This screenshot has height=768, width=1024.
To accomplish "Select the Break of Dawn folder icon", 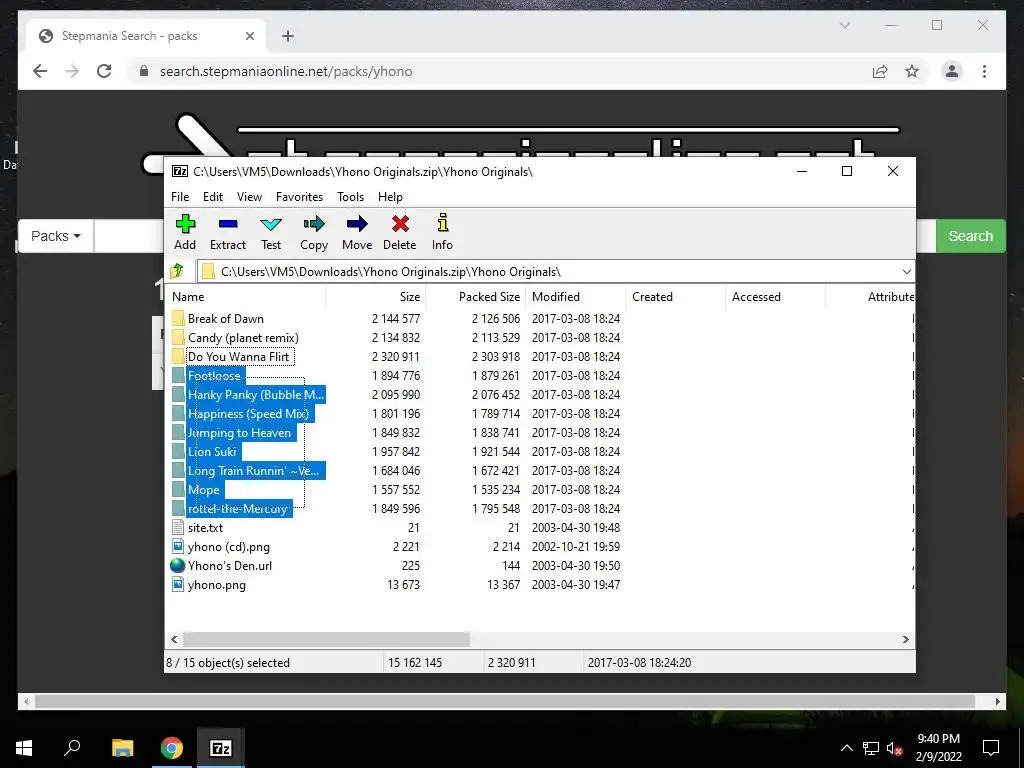I will point(178,319).
